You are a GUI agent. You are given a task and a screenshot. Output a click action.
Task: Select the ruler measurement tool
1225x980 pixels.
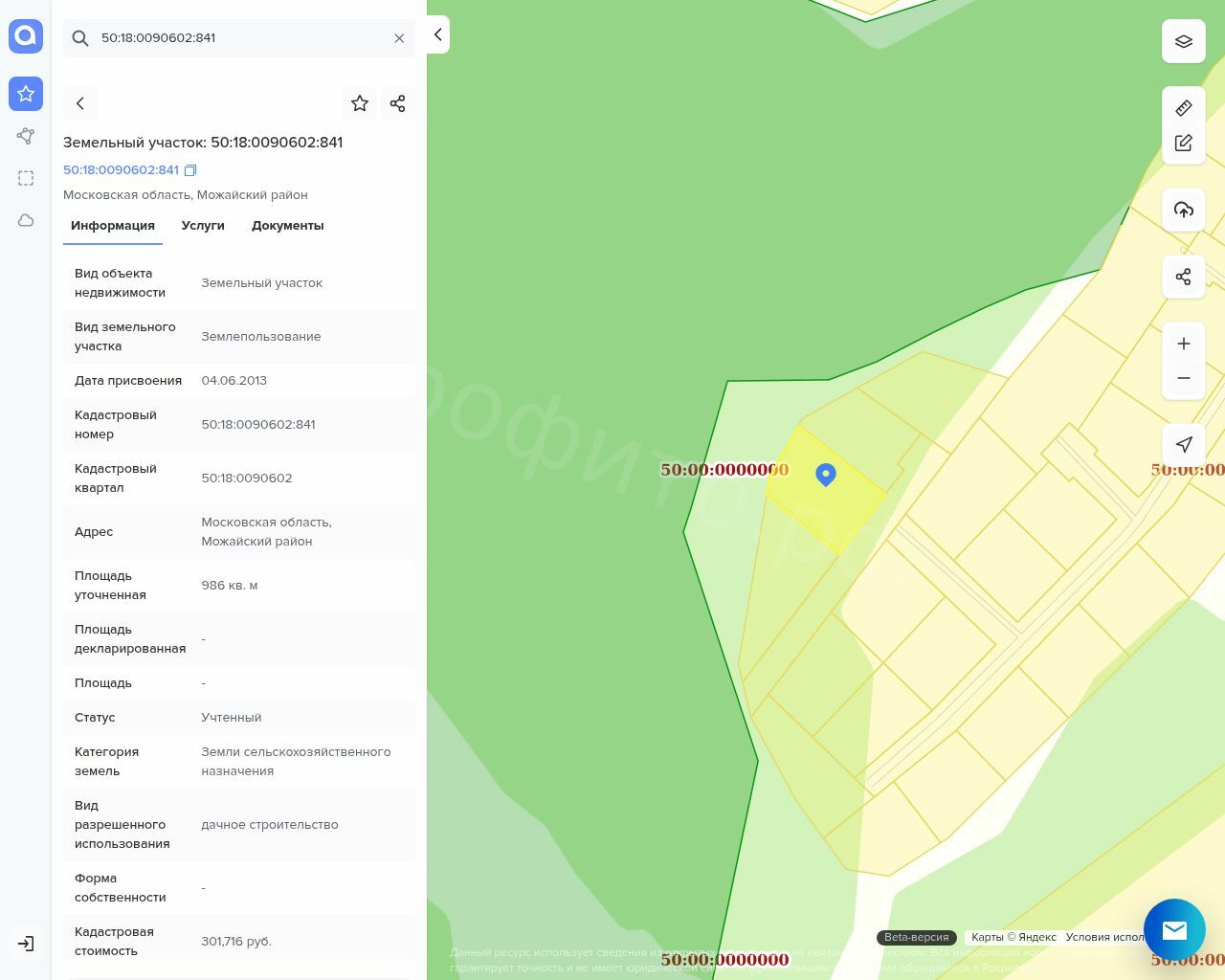click(x=1183, y=108)
